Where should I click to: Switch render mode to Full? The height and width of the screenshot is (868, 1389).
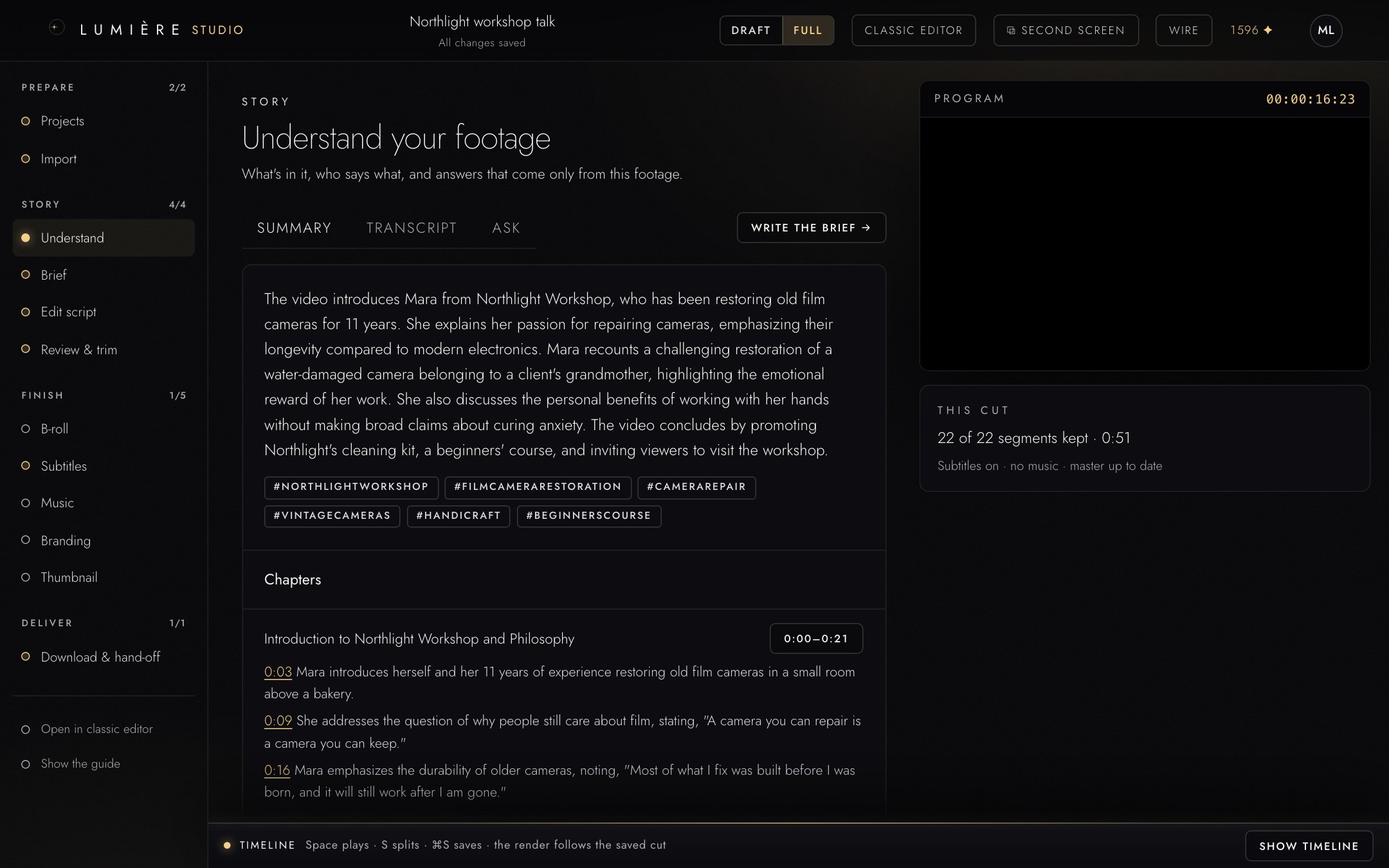click(x=808, y=30)
